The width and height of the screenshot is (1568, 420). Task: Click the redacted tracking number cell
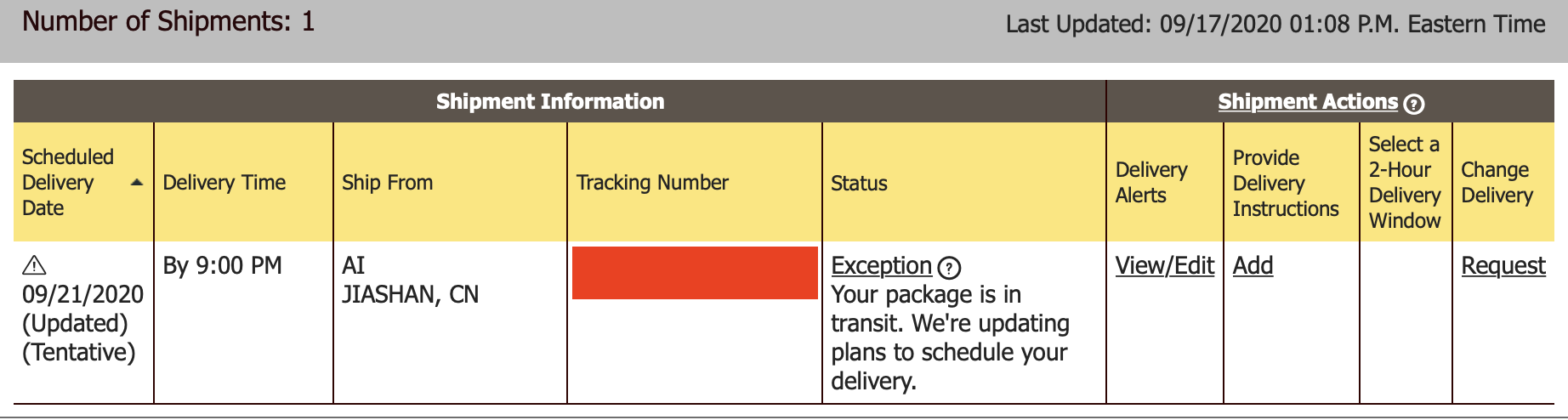(695, 273)
